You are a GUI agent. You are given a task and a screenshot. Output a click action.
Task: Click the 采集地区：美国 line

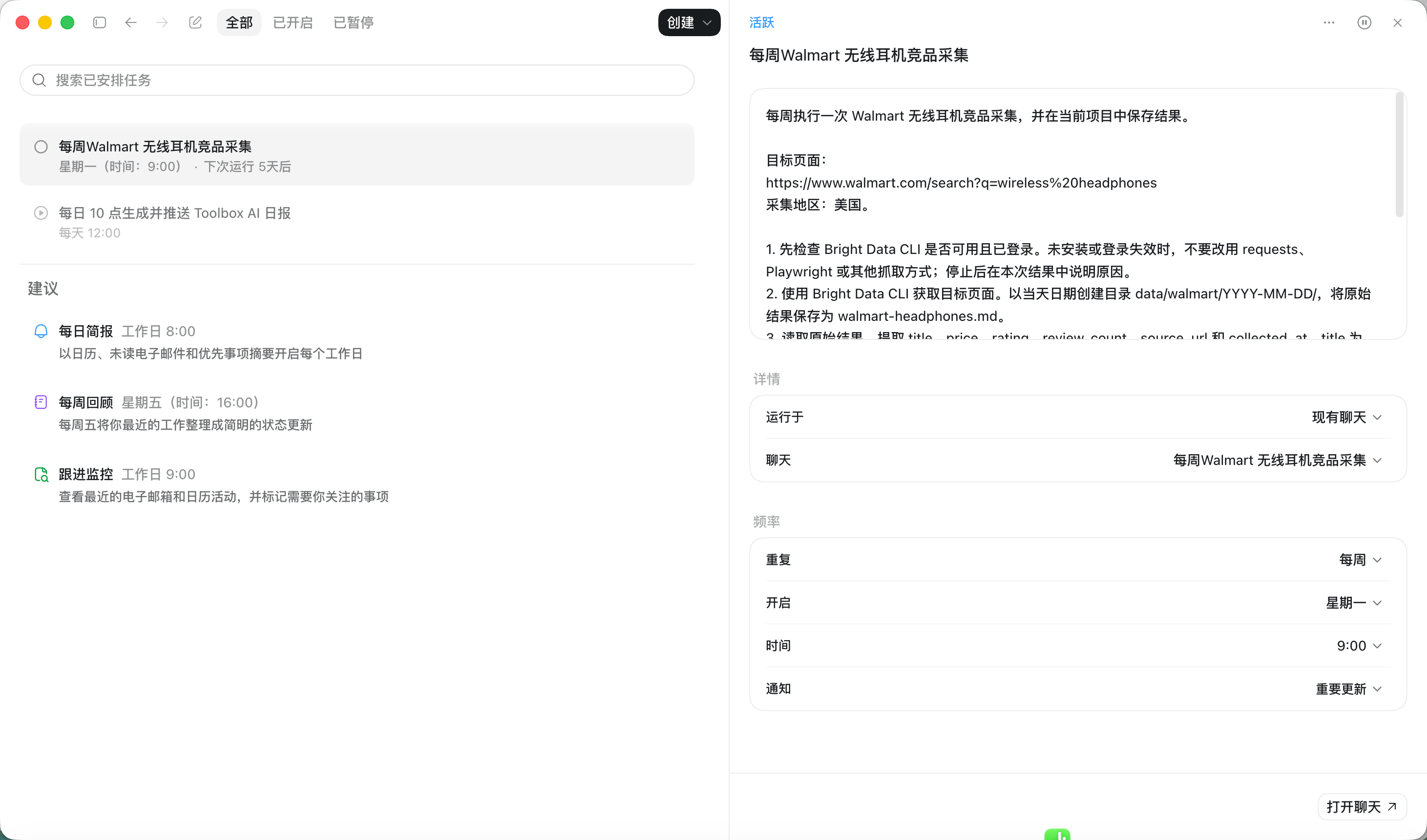(x=818, y=205)
